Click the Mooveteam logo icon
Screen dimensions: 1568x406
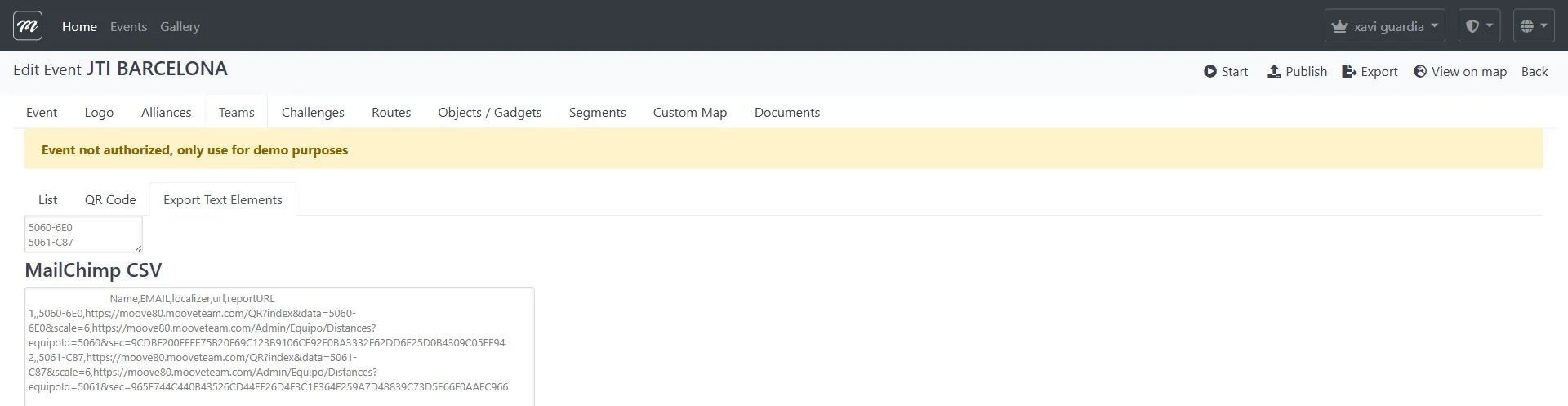point(28,26)
